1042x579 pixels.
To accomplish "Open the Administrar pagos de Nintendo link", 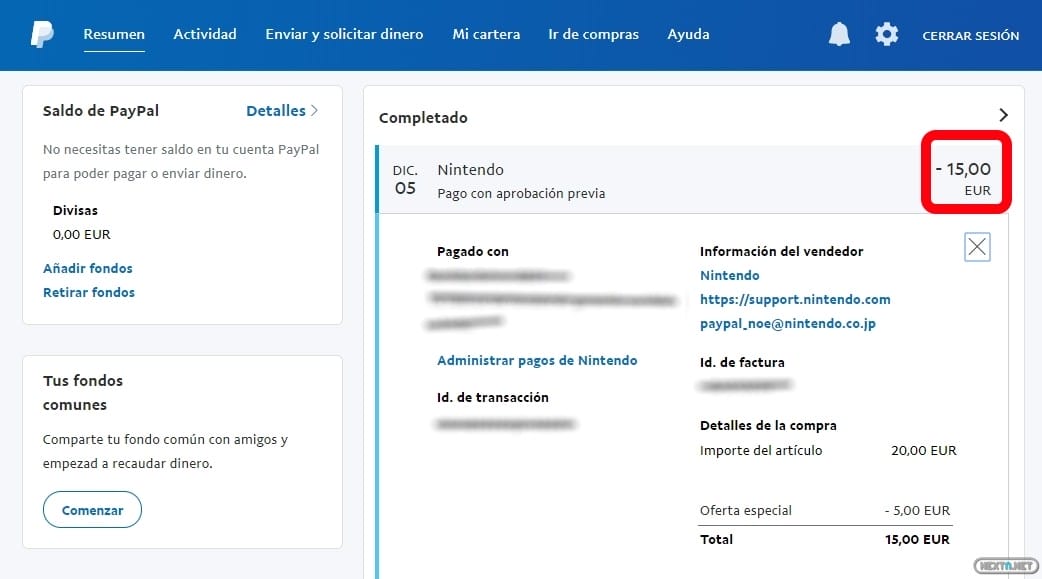I will click(x=537, y=360).
